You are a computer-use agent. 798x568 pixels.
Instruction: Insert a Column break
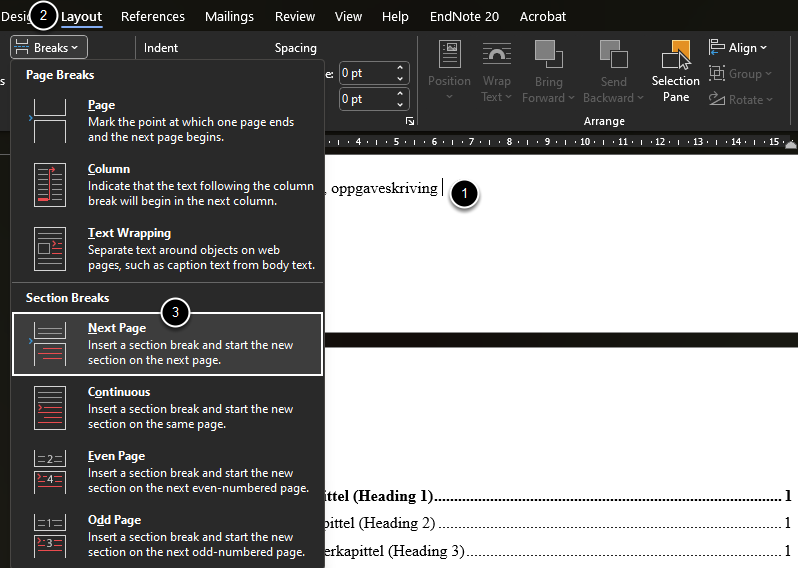tap(167, 184)
